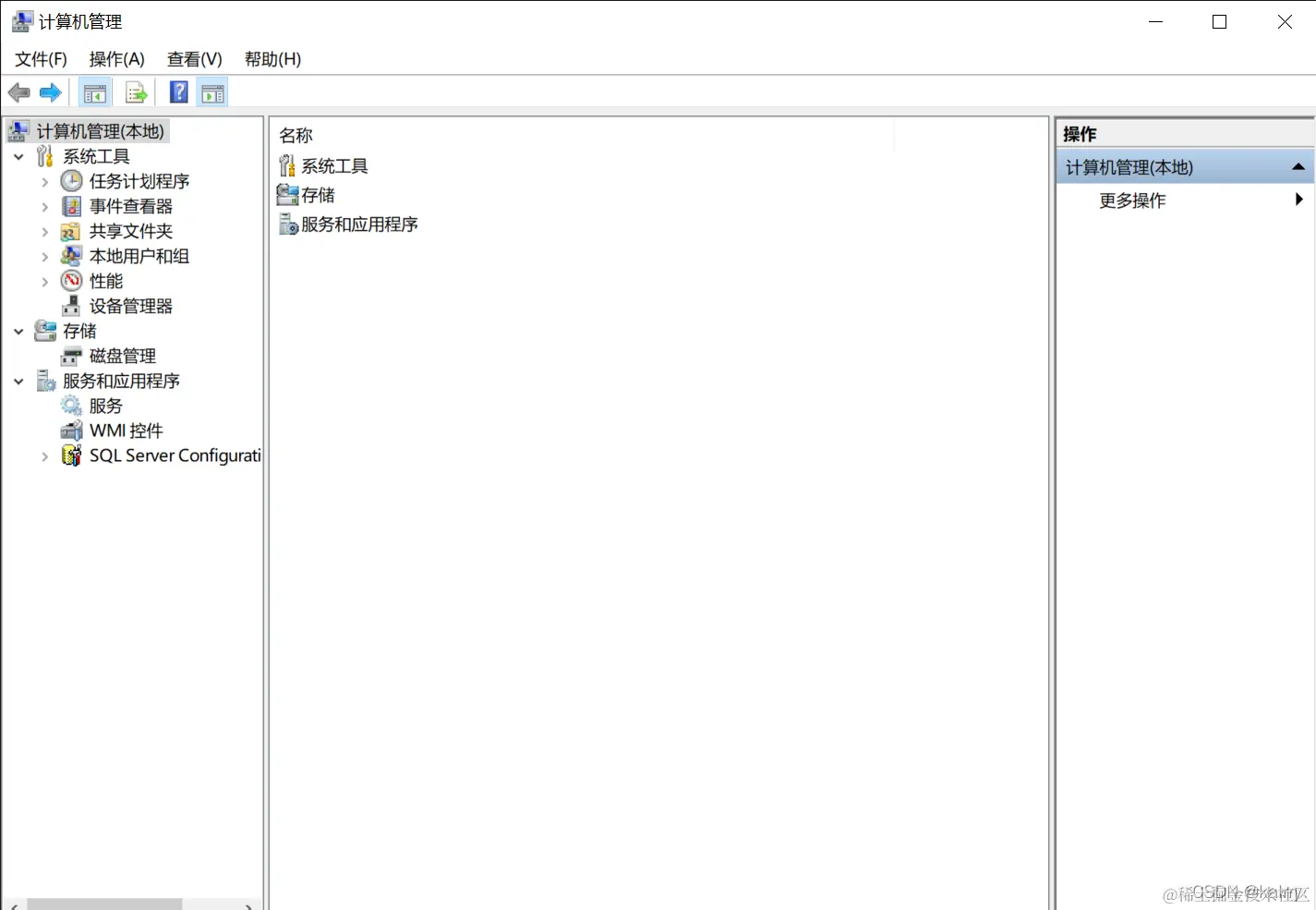Click the 计算机管理(本地) root node icon

coord(18,131)
